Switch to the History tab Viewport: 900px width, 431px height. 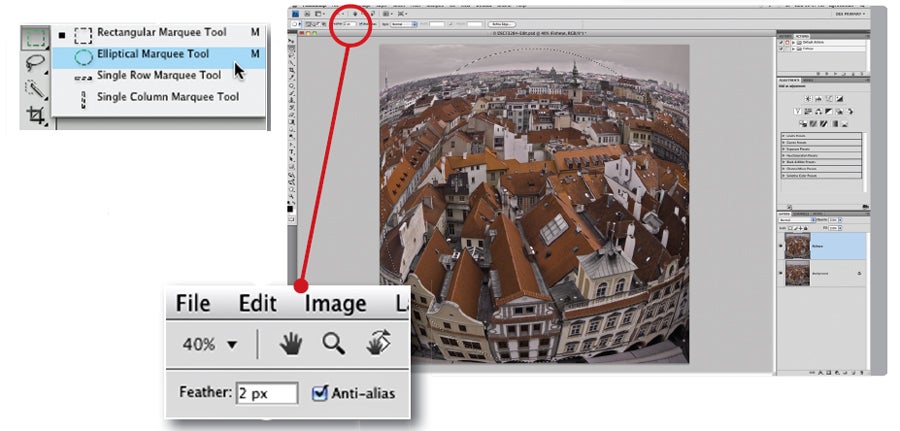coord(786,36)
